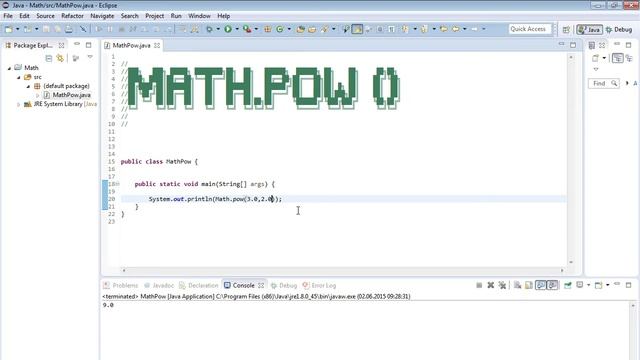Click Collapse All in Package Explorer
The width and height of the screenshot is (640, 360).
coord(49,58)
